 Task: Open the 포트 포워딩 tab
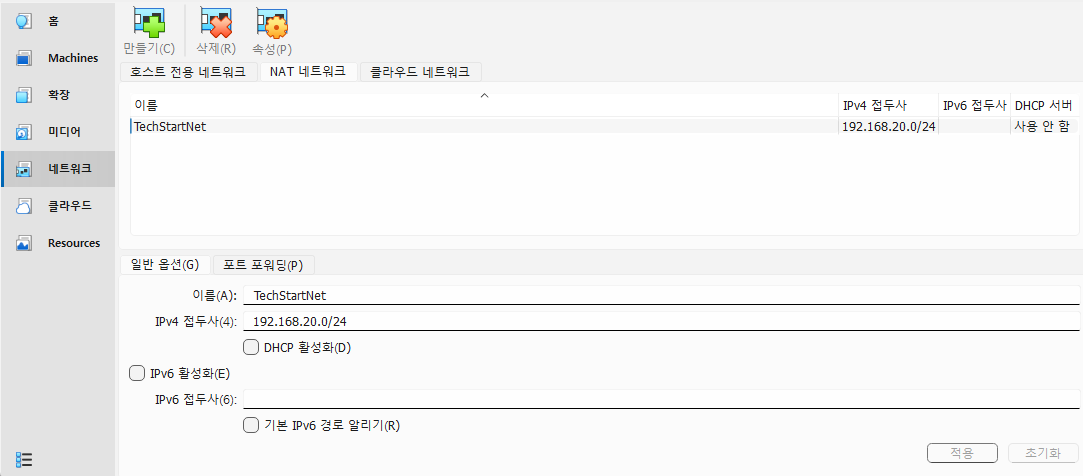coord(264,265)
